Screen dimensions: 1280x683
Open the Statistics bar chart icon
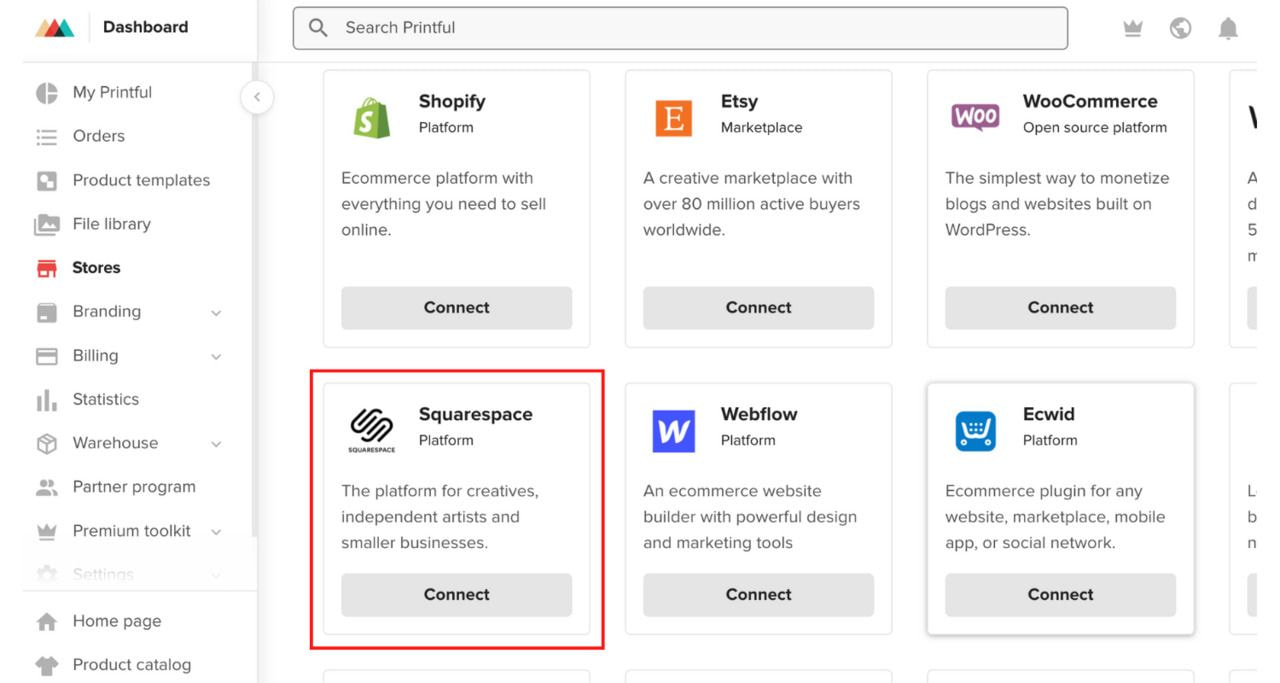point(47,400)
